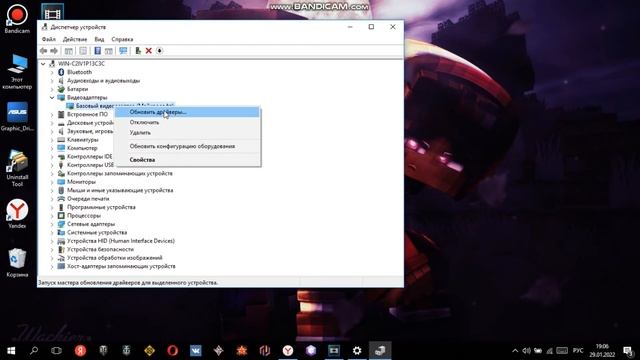The image size is (640, 360).
Task: Open the Windows Start menu
Action: click(x=11, y=351)
